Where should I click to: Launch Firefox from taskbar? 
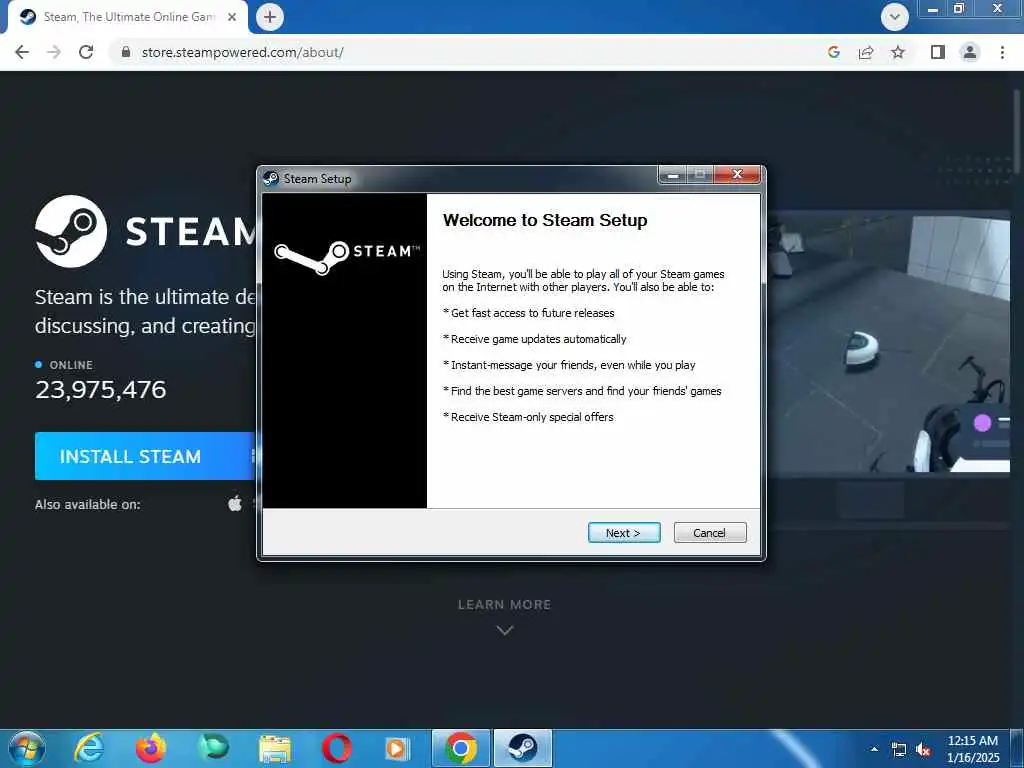tap(151, 748)
